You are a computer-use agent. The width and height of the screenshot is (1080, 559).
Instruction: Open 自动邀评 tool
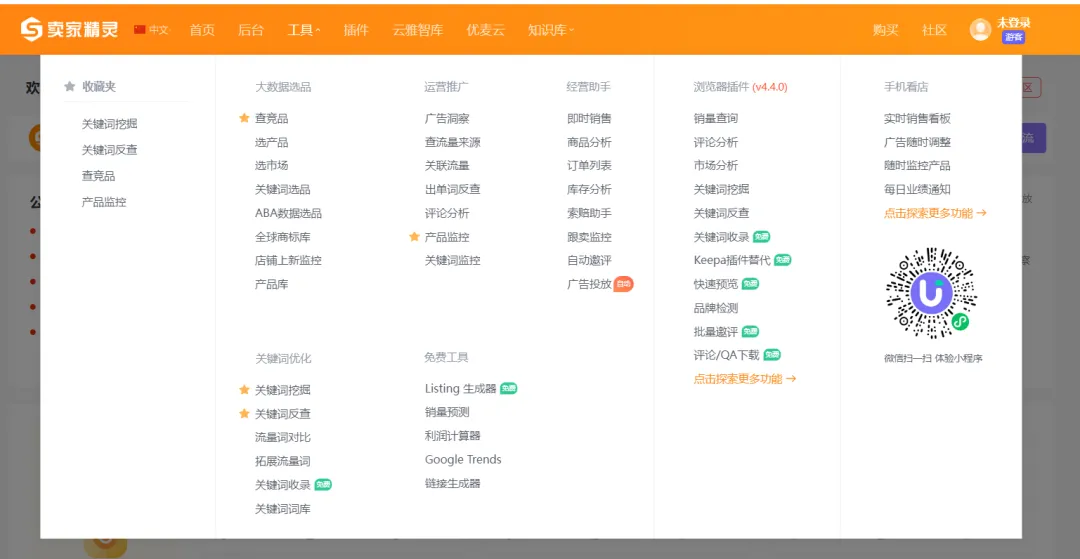click(x=589, y=260)
